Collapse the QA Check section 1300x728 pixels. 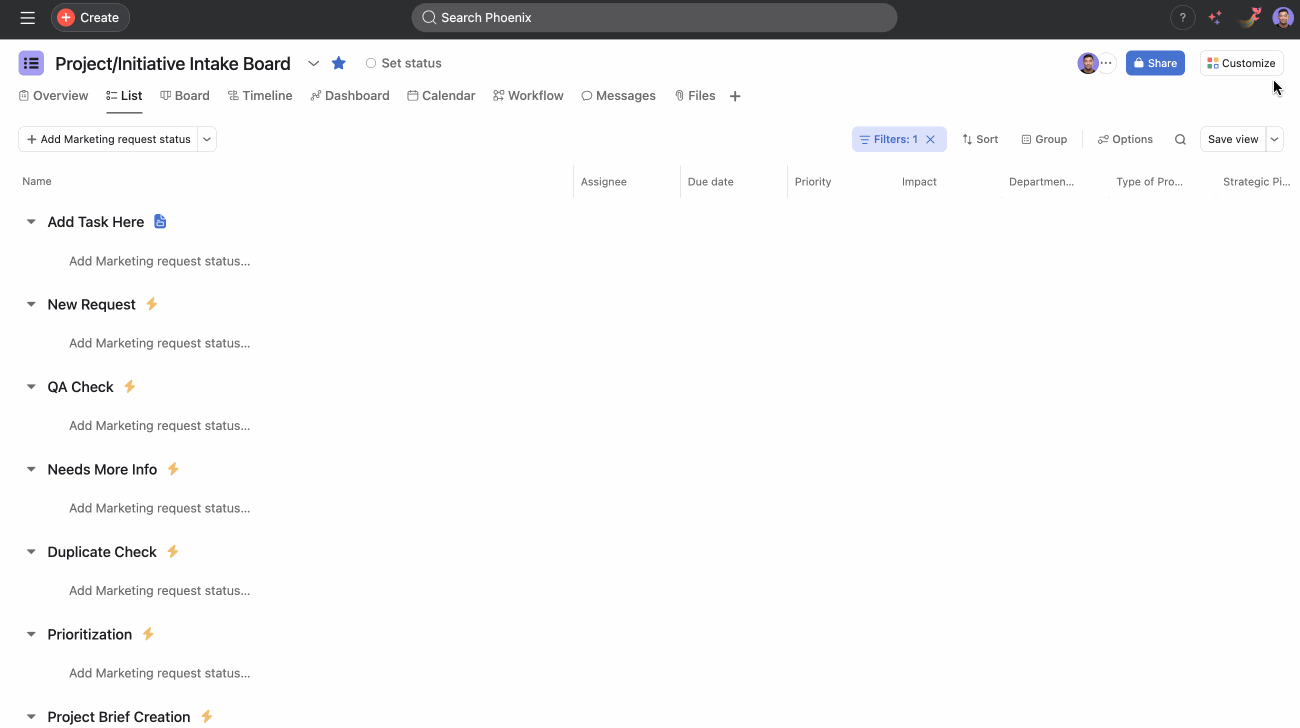pos(31,387)
